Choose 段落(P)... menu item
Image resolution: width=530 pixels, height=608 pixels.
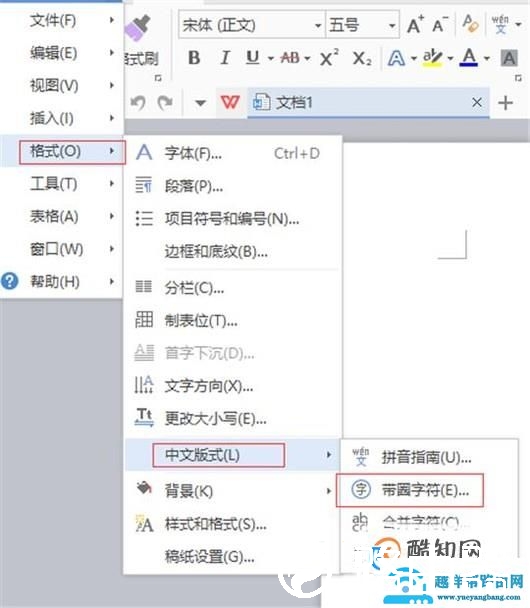(233, 187)
